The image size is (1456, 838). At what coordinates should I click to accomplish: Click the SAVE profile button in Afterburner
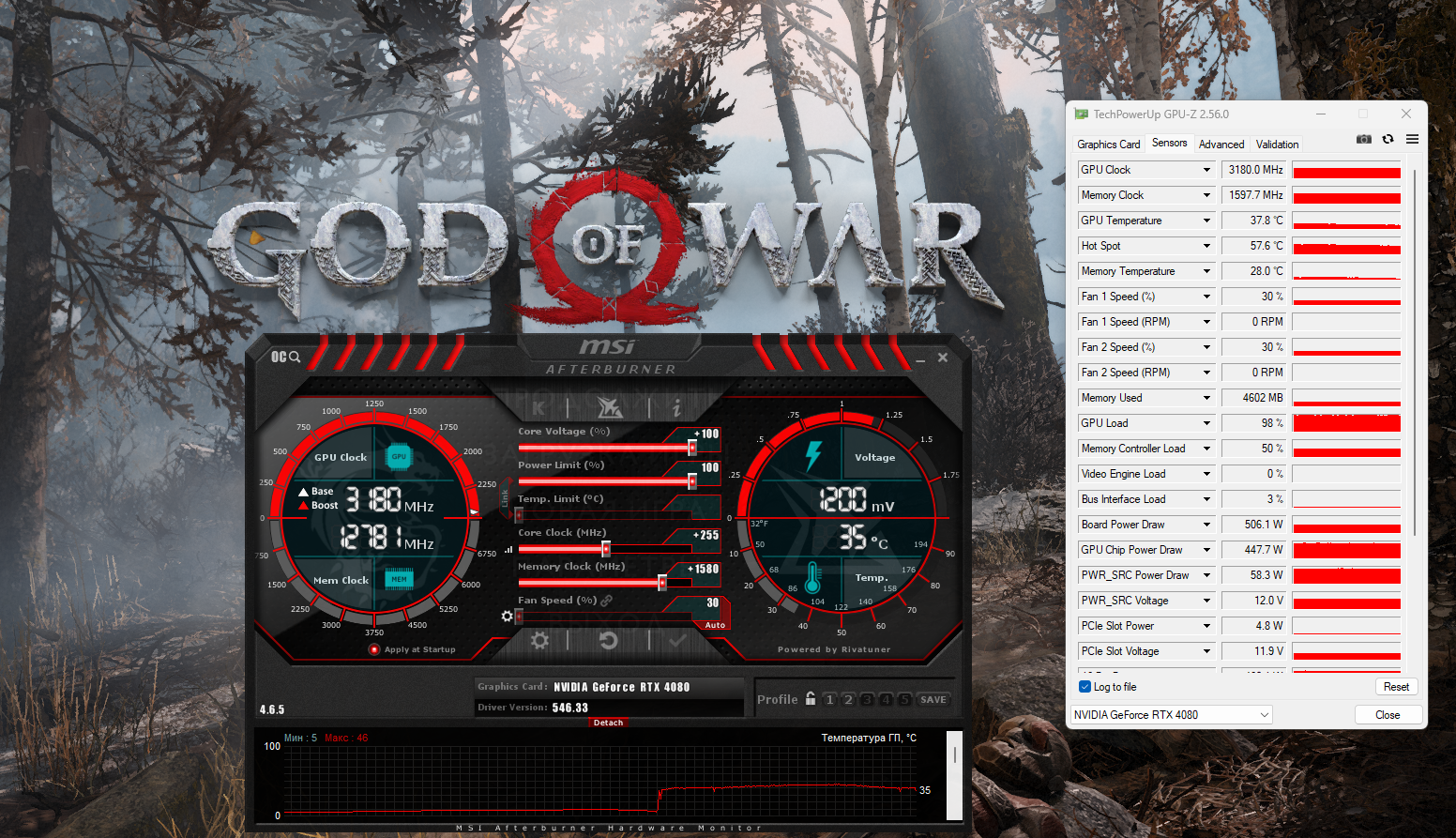pyautogui.click(x=933, y=700)
